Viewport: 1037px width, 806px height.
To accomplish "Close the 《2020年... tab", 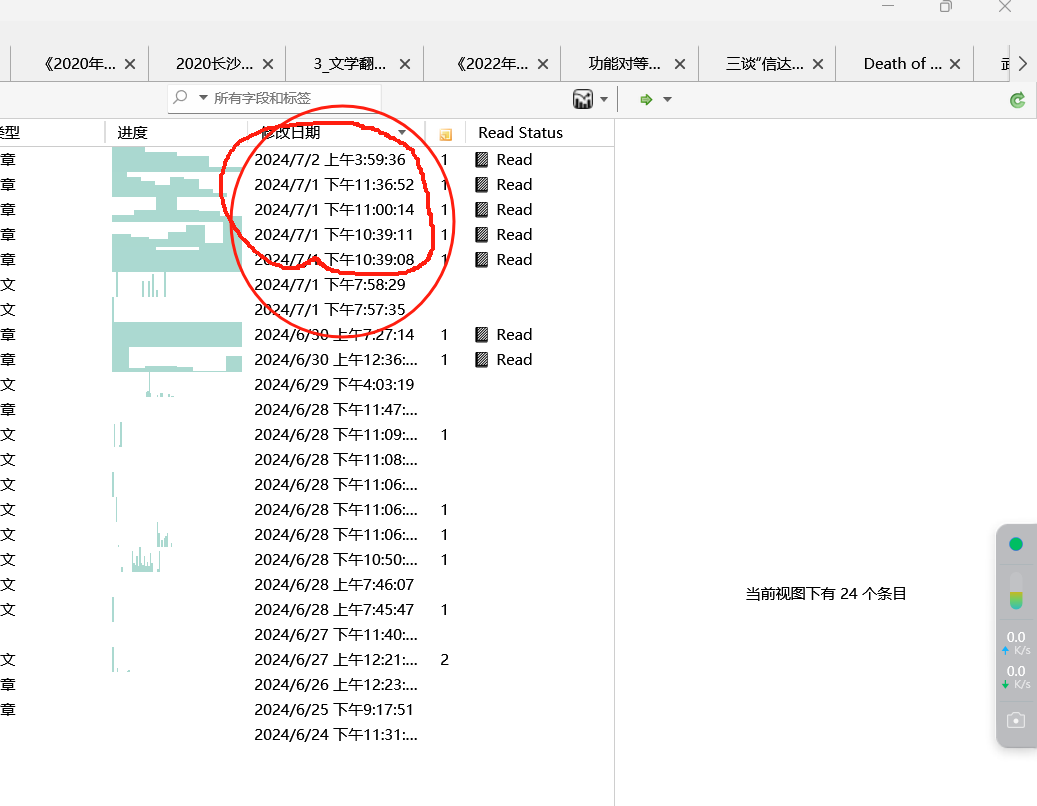I will [130, 64].
